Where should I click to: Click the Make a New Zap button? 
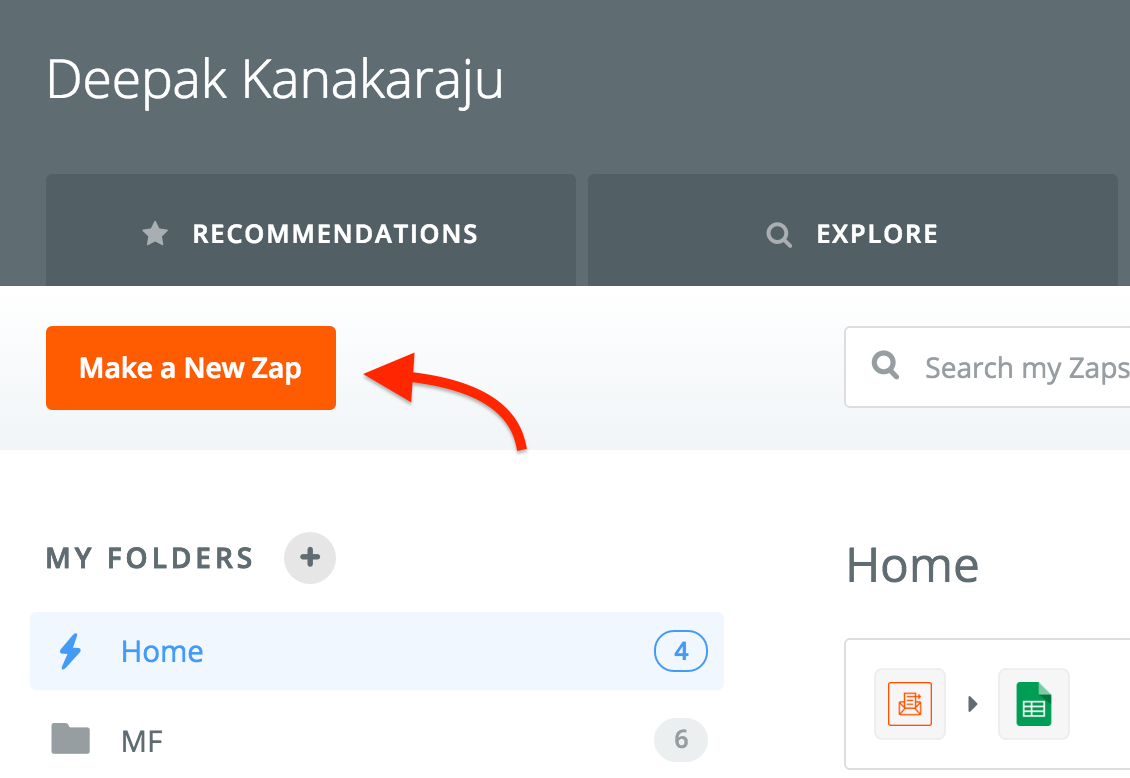(x=191, y=368)
